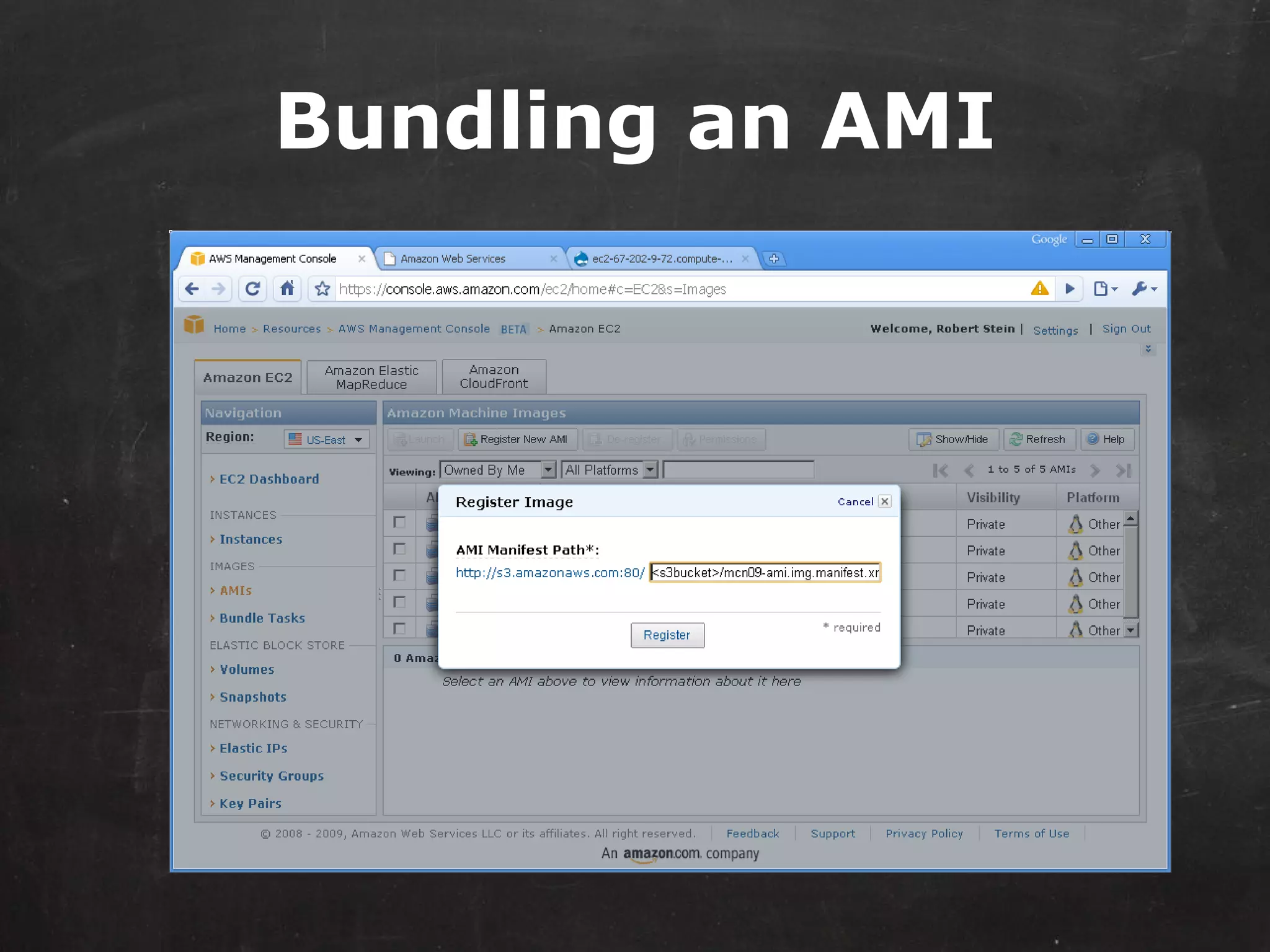Check the fifth AMI row checkbox
Screen dimensions: 1270x952
click(399, 628)
